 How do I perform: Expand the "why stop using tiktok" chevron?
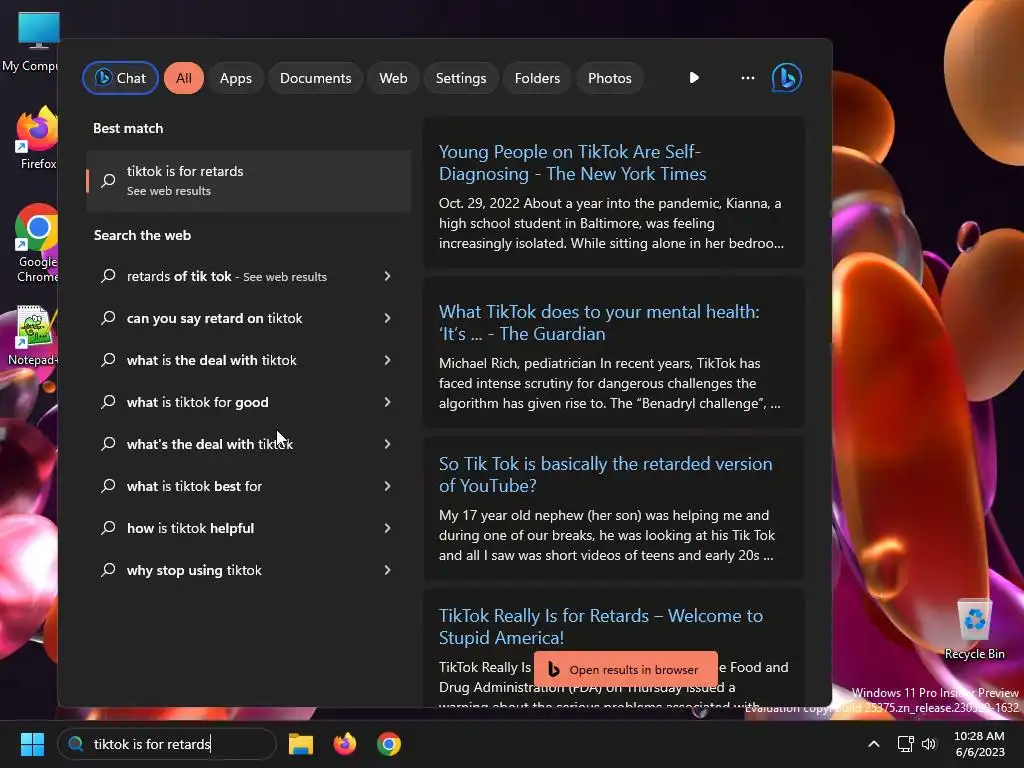(387, 570)
